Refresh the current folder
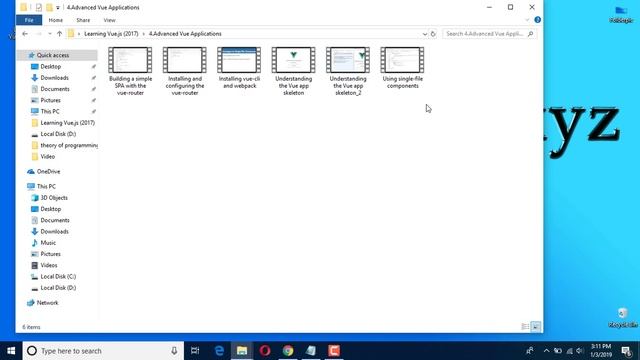 433,34
